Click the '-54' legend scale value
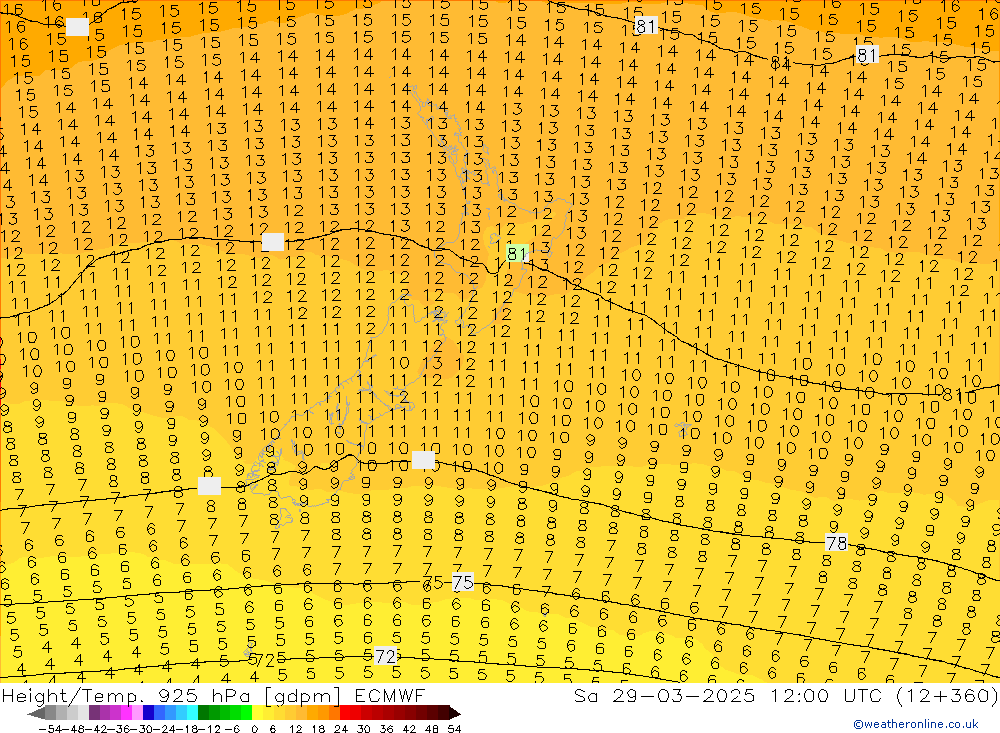The height and width of the screenshot is (733, 1000). coord(51,729)
